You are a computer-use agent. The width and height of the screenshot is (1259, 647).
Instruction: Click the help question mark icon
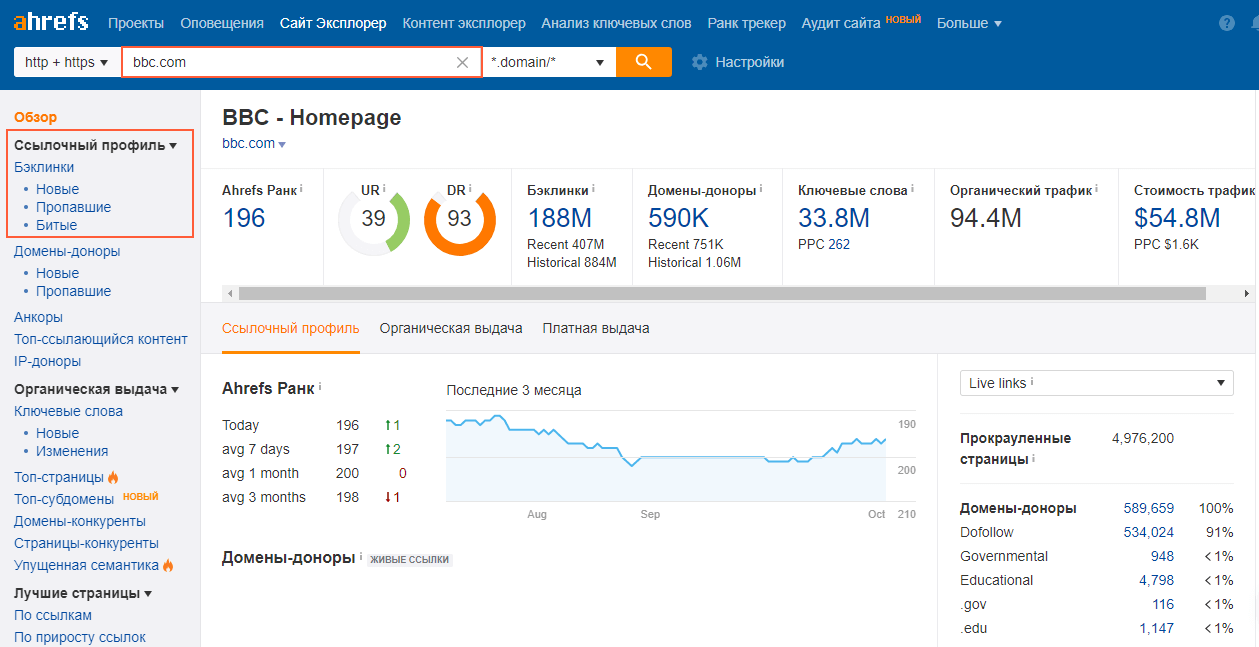point(1229,22)
